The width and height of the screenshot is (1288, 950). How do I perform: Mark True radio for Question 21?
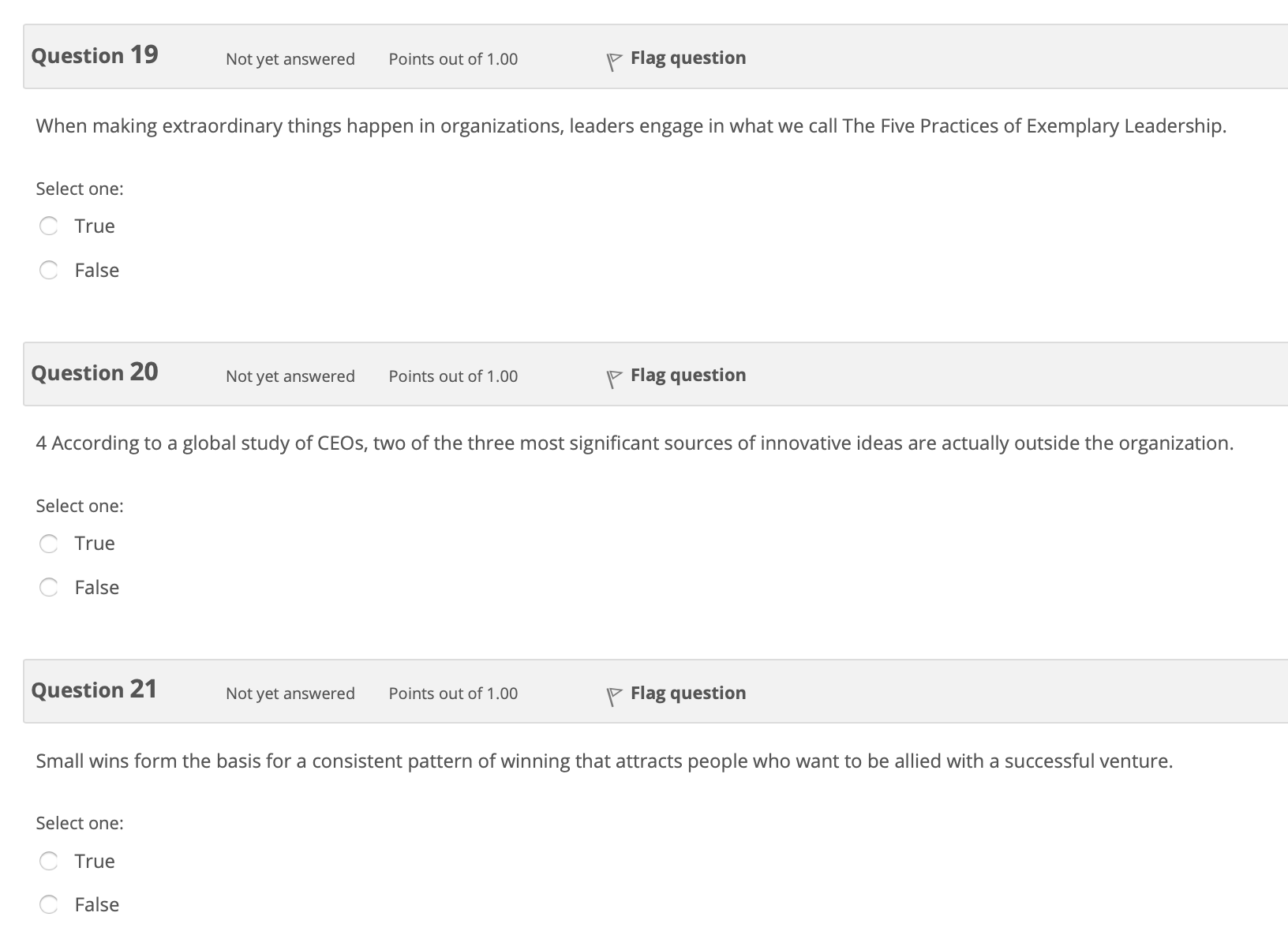coord(49,861)
